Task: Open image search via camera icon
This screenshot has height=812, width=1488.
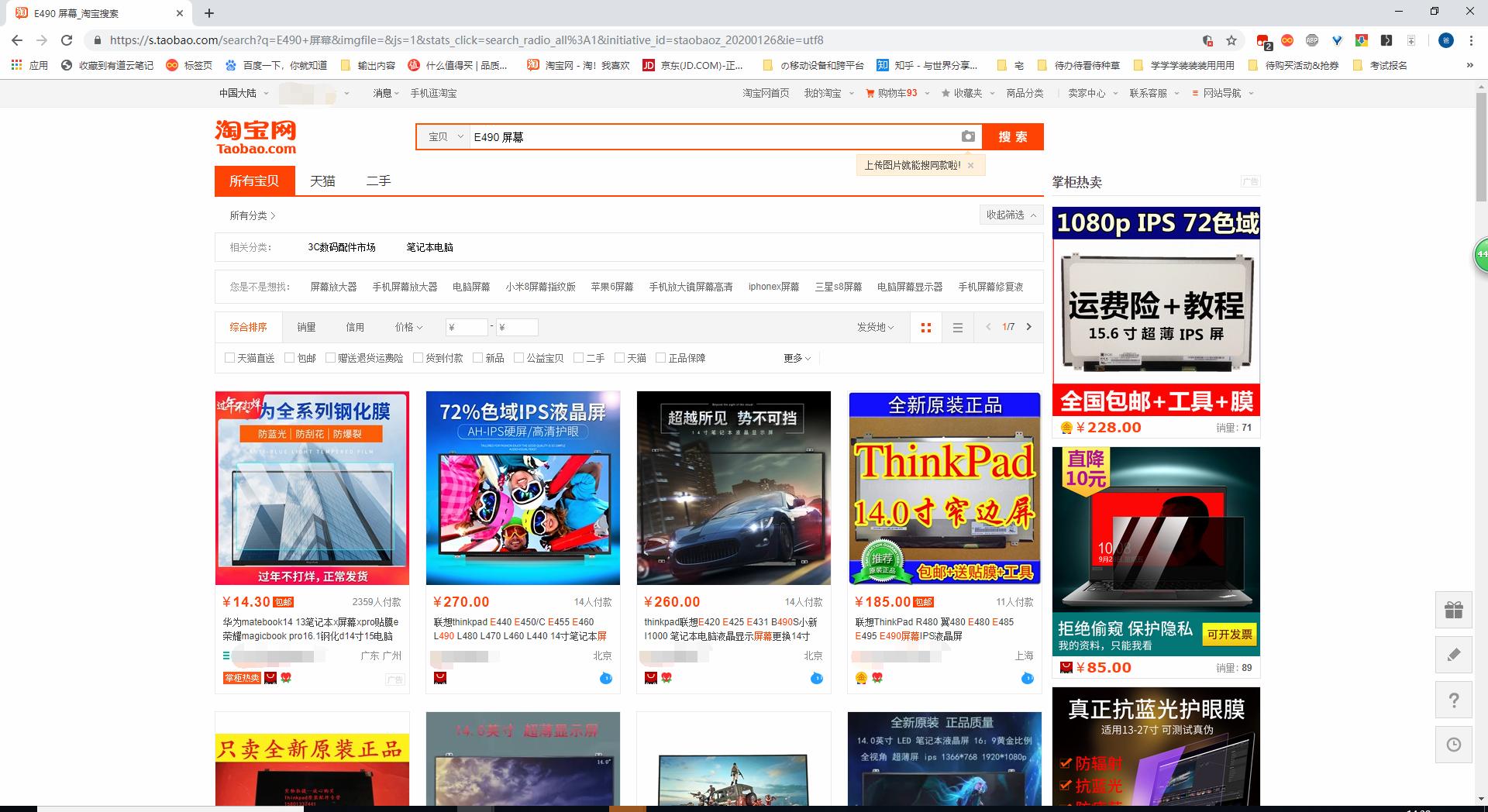Action: pyautogui.click(x=968, y=136)
